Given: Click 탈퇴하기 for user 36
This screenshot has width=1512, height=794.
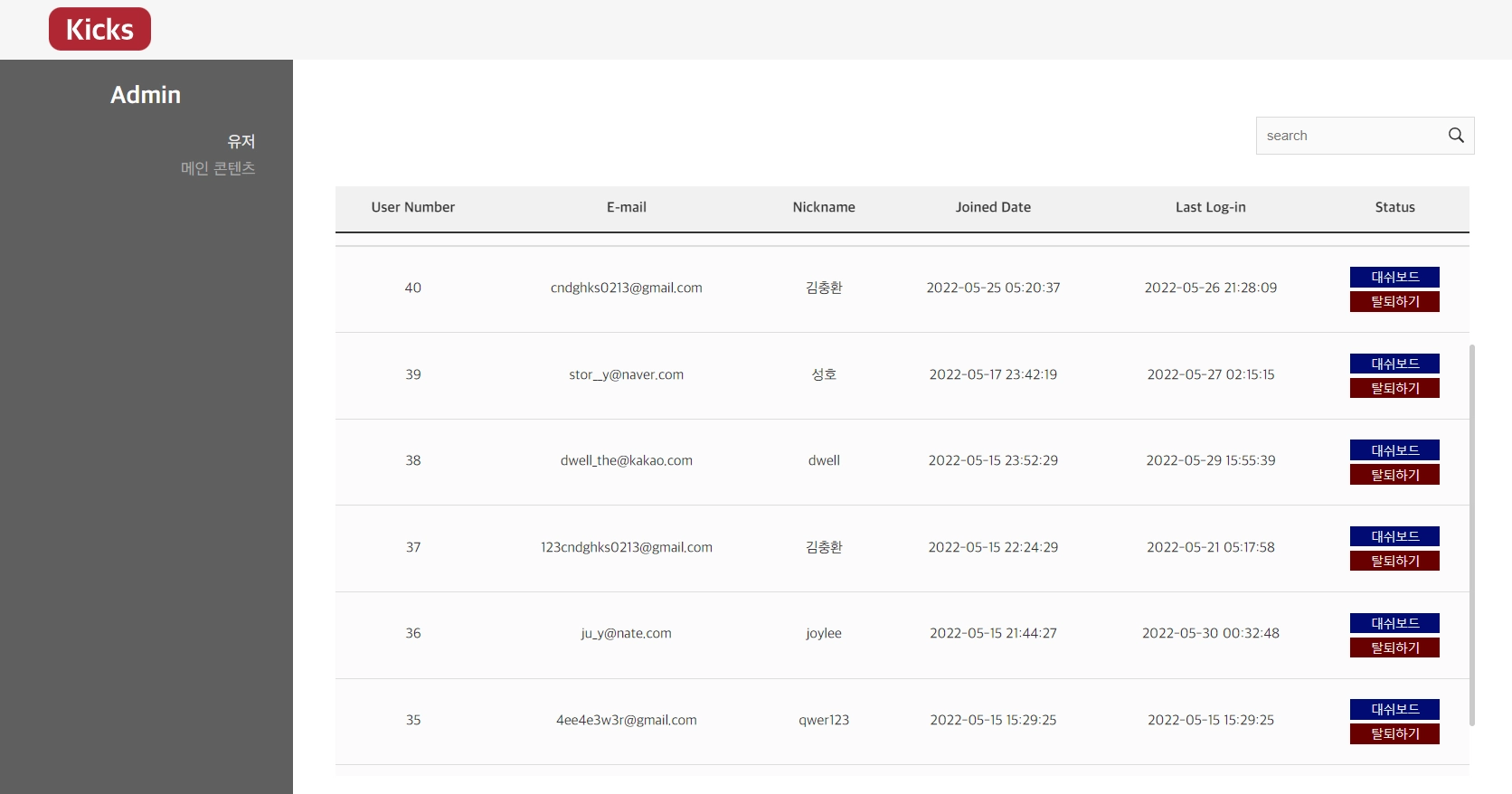Looking at the screenshot, I should point(1394,647).
